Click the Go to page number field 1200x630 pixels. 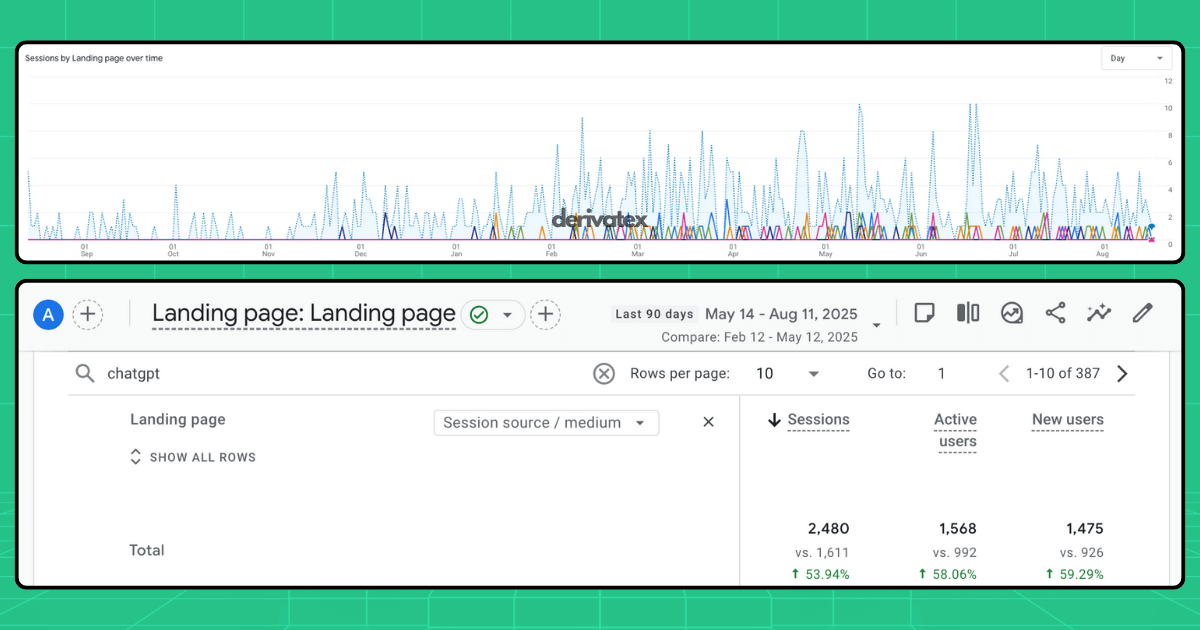[x=941, y=373]
